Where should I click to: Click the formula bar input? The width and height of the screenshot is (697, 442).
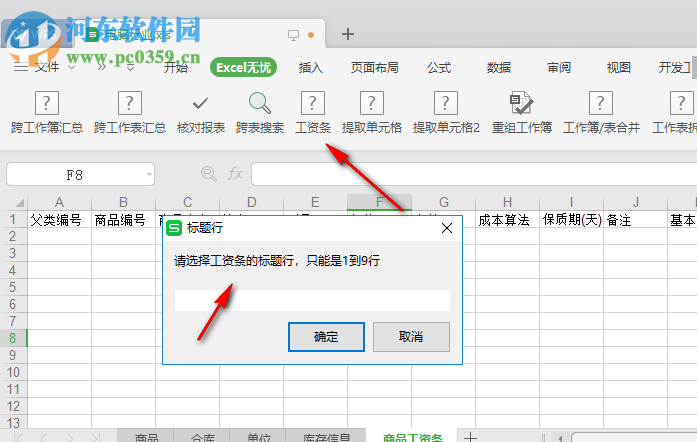pyautogui.click(x=474, y=173)
